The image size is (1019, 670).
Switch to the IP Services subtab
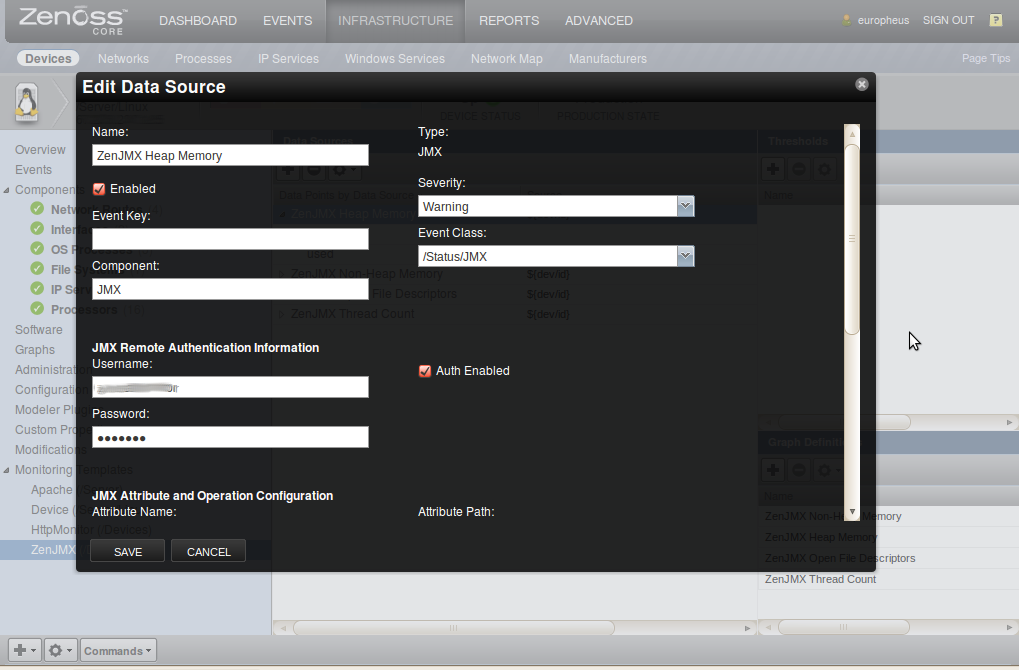click(x=288, y=58)
